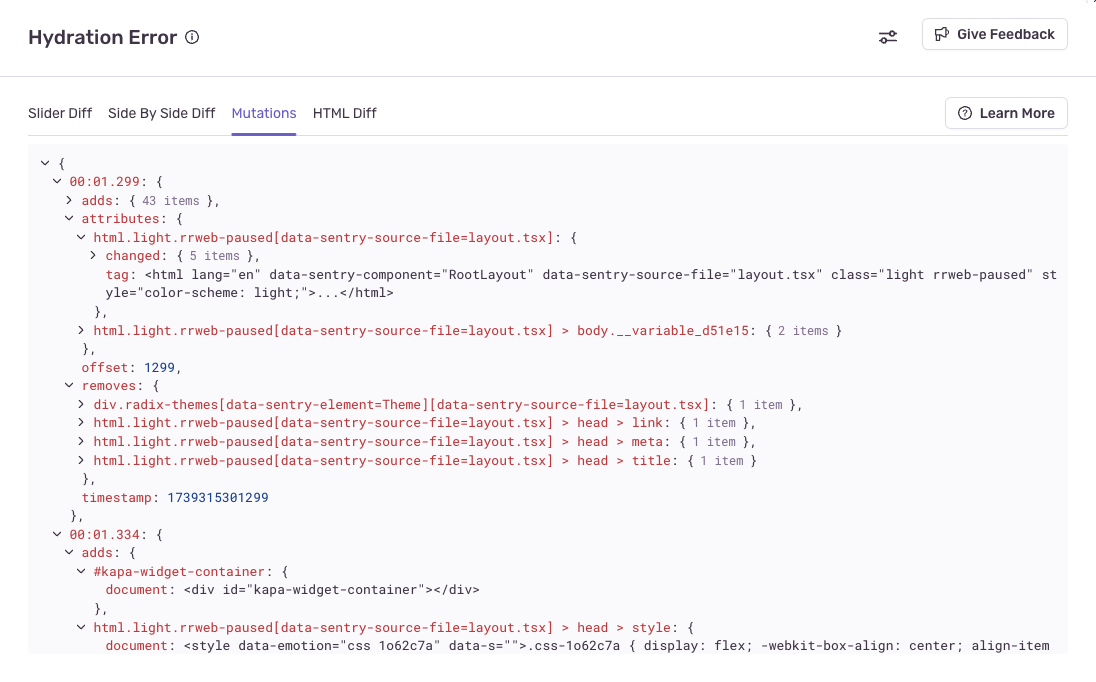Expand the div.radix-themes removes entry
Viewport: 1096px width, 682px height.
[82, 404]
